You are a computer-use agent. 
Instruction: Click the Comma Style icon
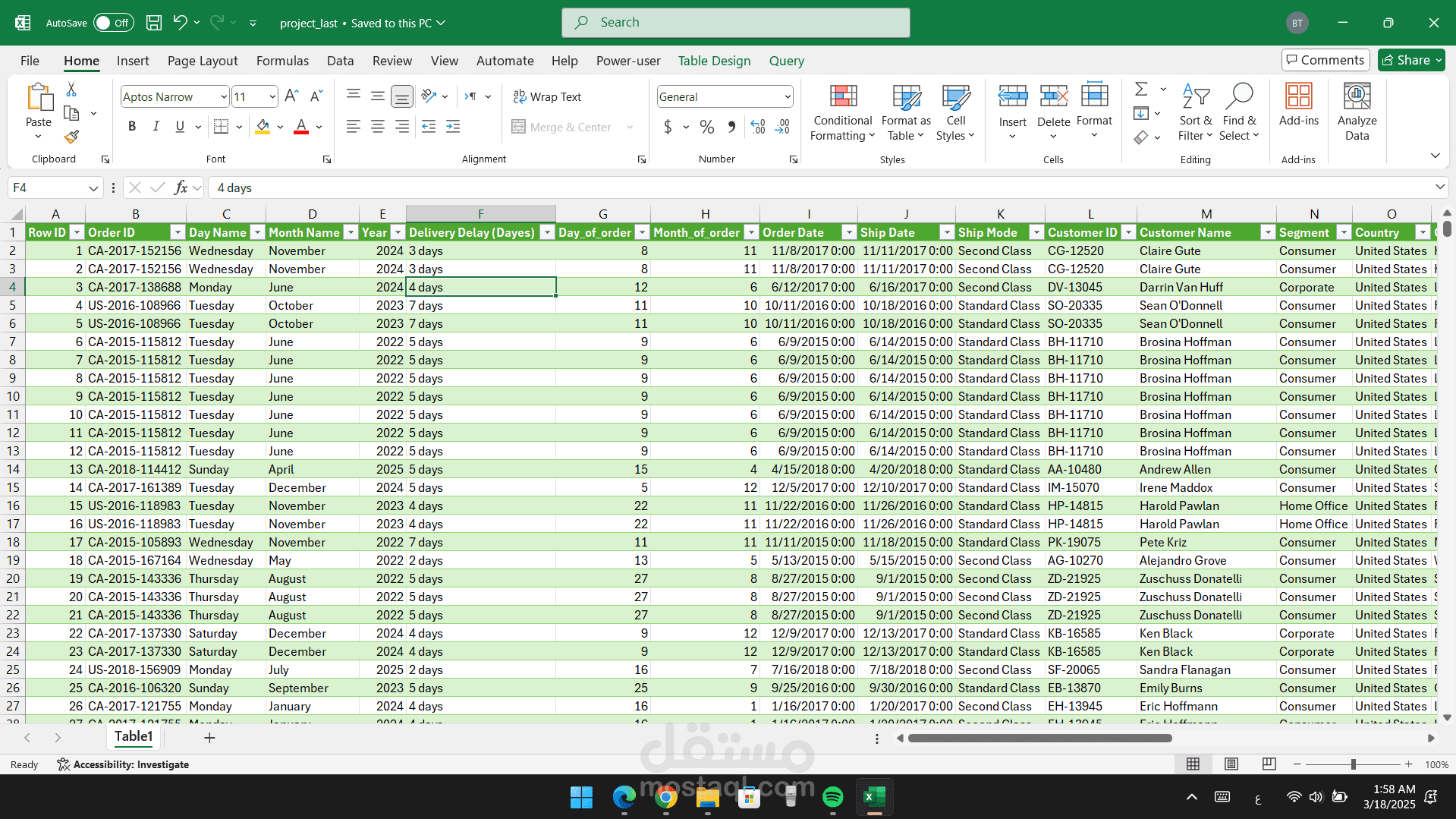click(731, 127)
